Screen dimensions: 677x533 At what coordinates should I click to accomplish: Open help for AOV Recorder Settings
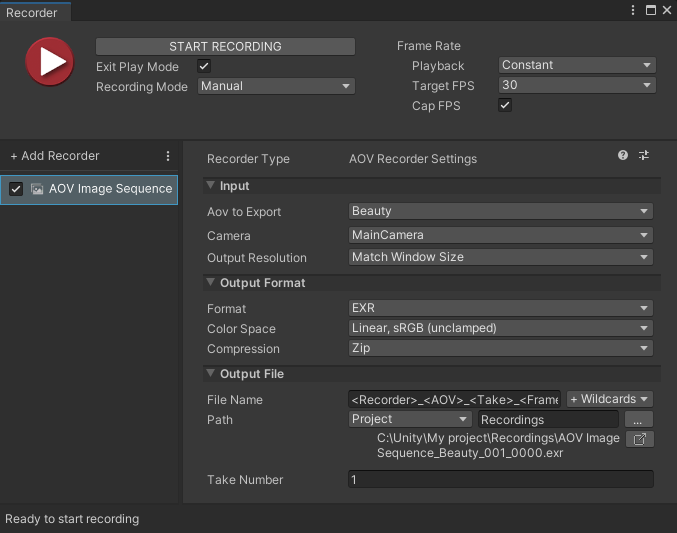(x=623, y=155)
